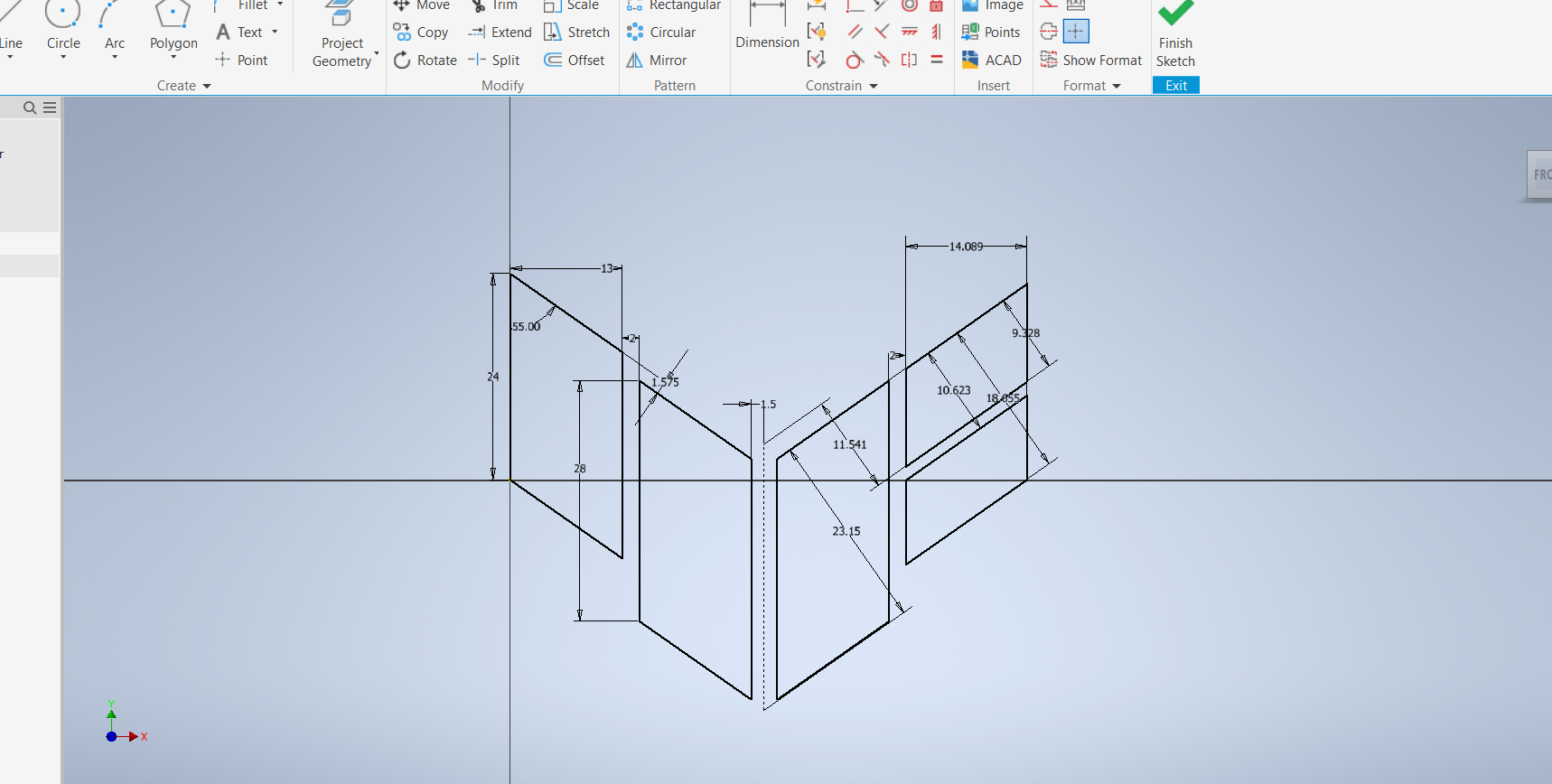
Task: Apply the Tangent constraint
Action: [x=855, y=61]
